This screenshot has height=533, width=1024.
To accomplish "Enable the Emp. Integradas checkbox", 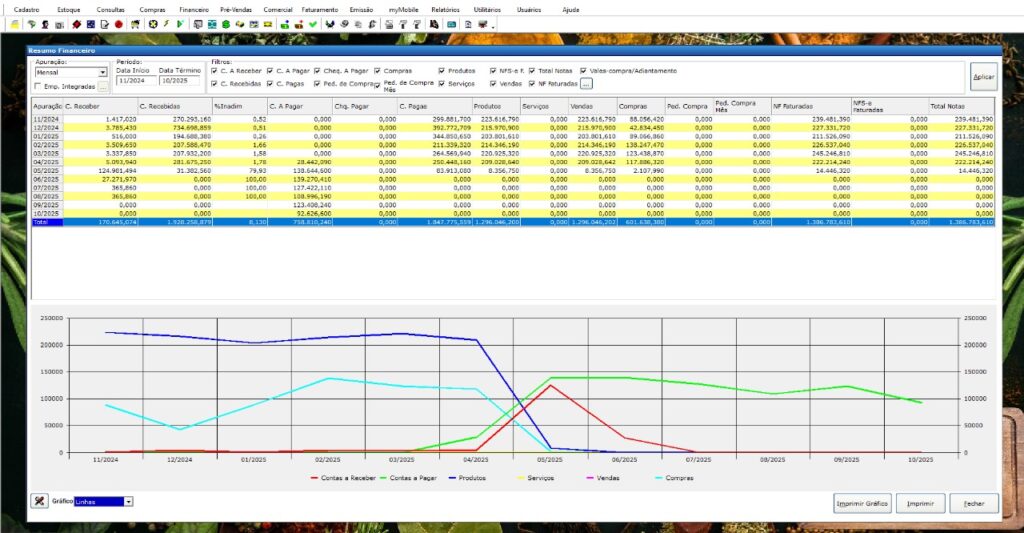I will (38, 87).
